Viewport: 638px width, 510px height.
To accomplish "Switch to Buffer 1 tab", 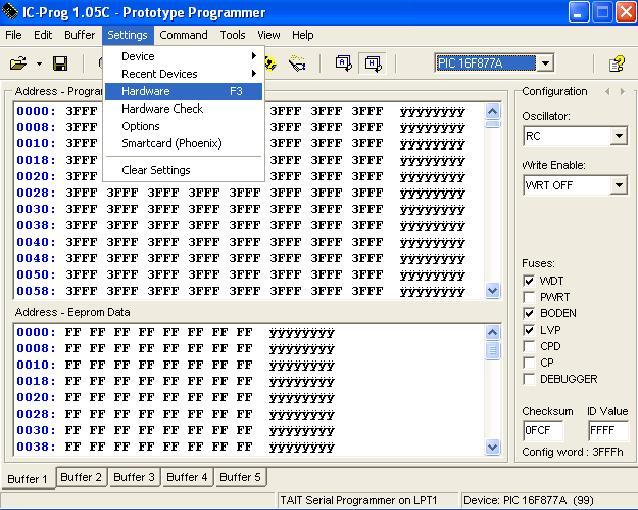I will [x=27, y=479].
